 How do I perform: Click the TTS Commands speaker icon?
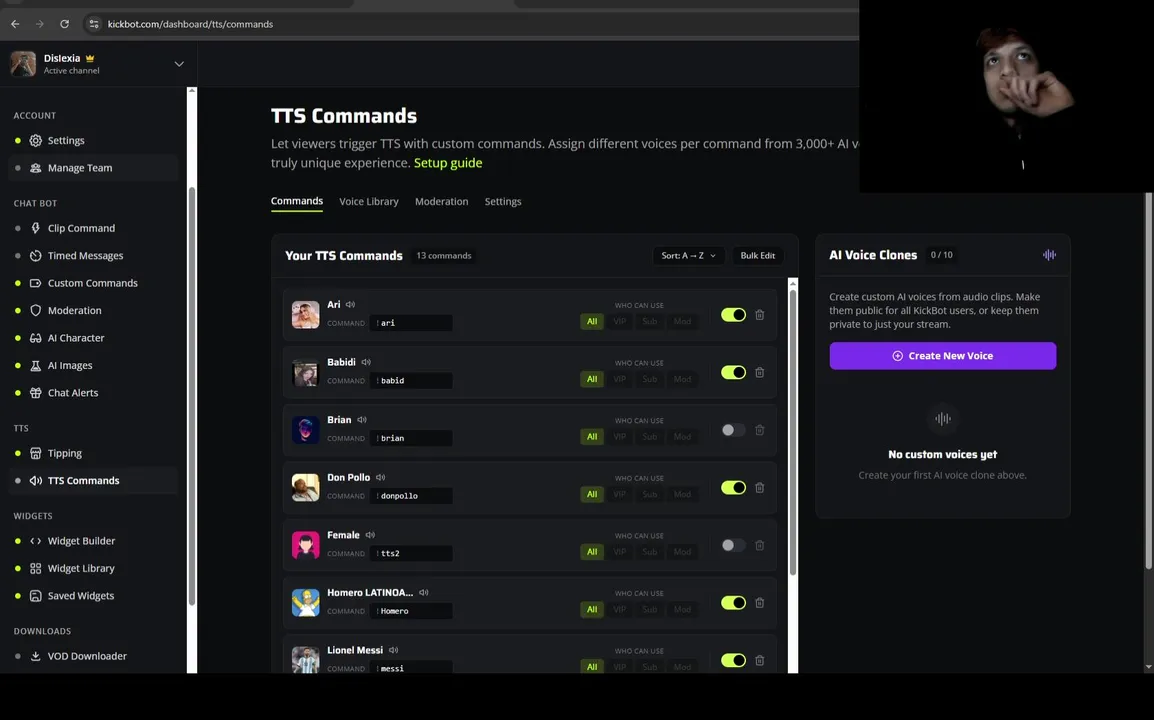(x=35, y=481)
